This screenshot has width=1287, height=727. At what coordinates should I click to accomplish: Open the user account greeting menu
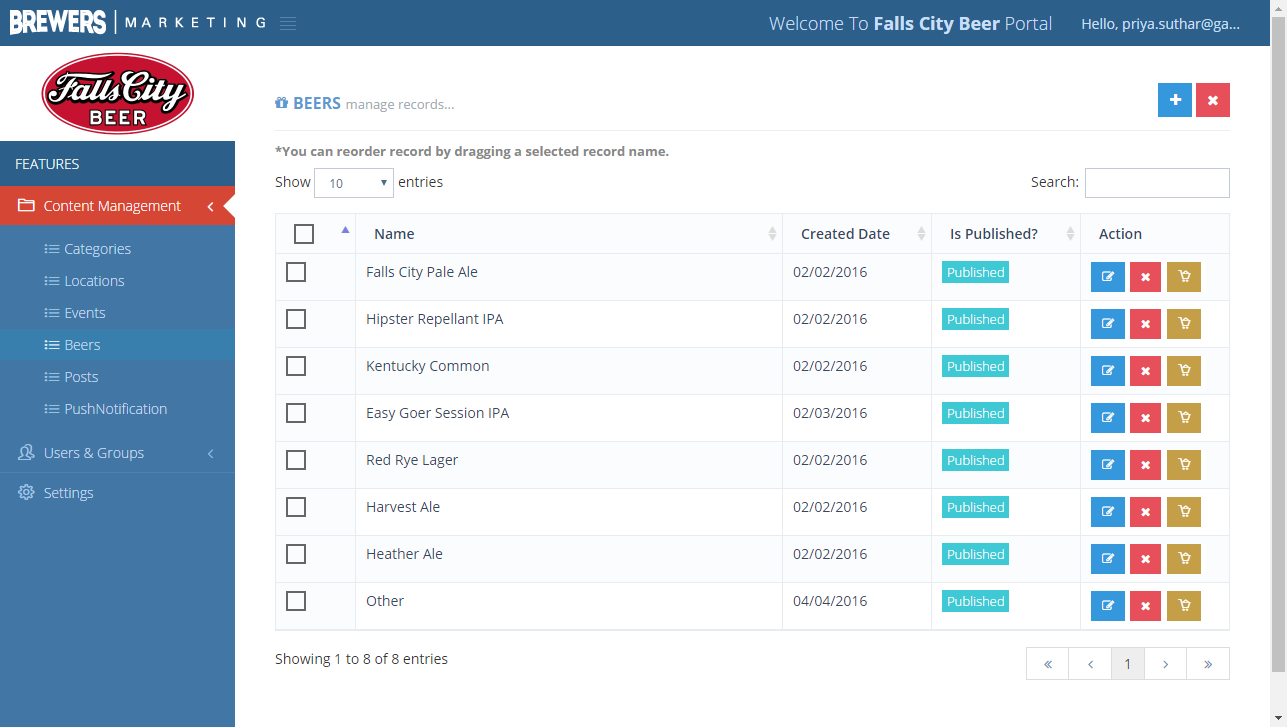(x=1160, y=24)
